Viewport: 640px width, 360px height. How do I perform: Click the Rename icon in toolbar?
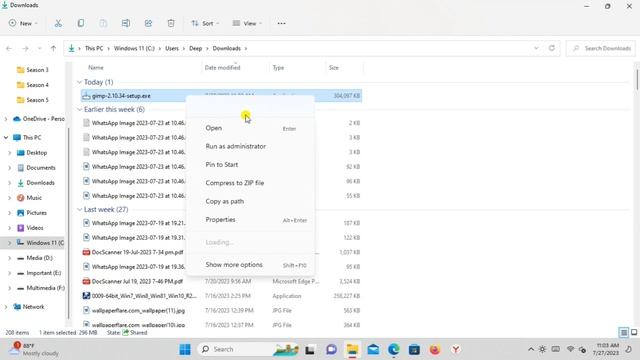(x=126, y=23)
